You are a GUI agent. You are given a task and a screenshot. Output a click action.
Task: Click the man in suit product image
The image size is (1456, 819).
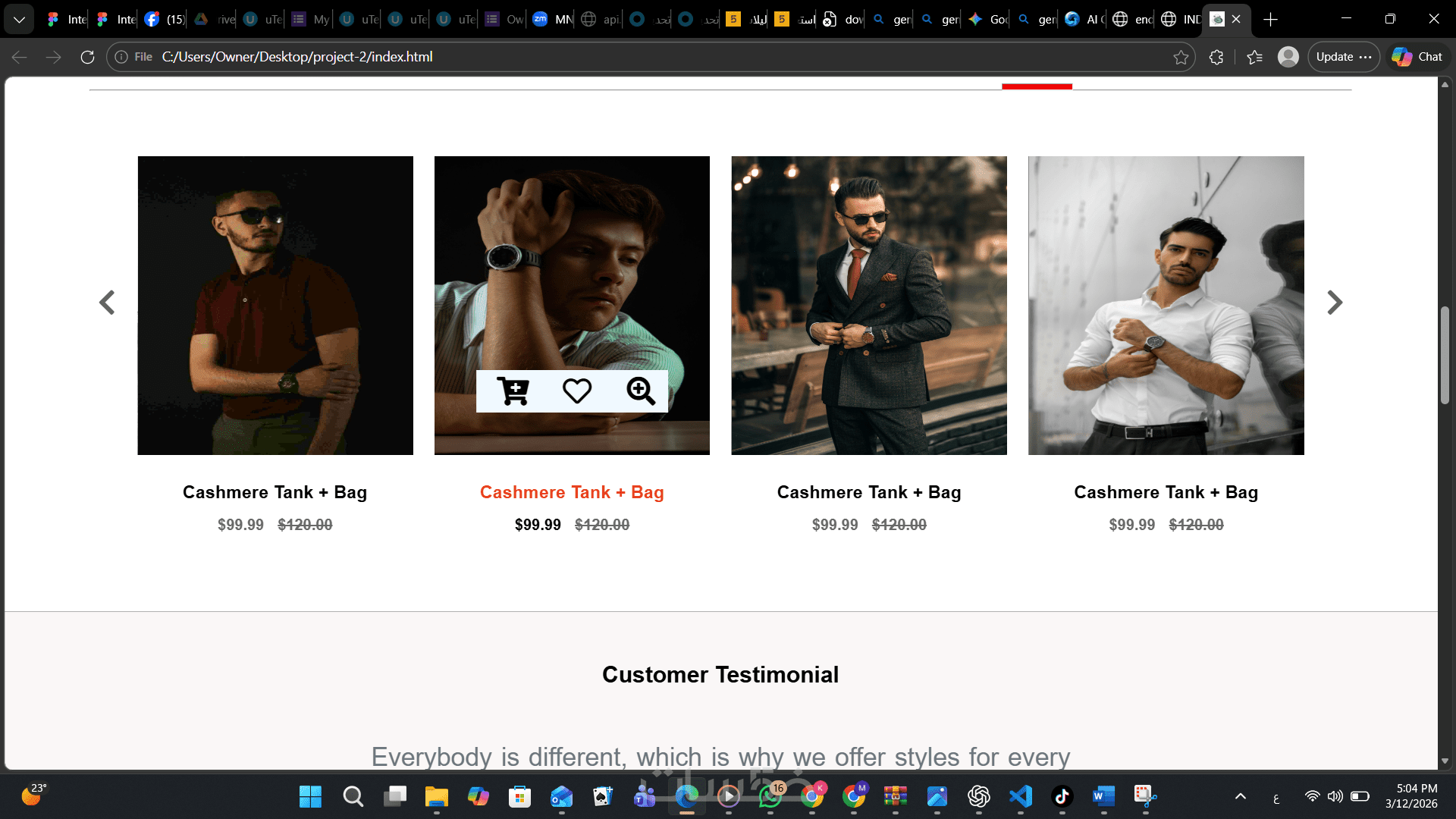(869, 306)
